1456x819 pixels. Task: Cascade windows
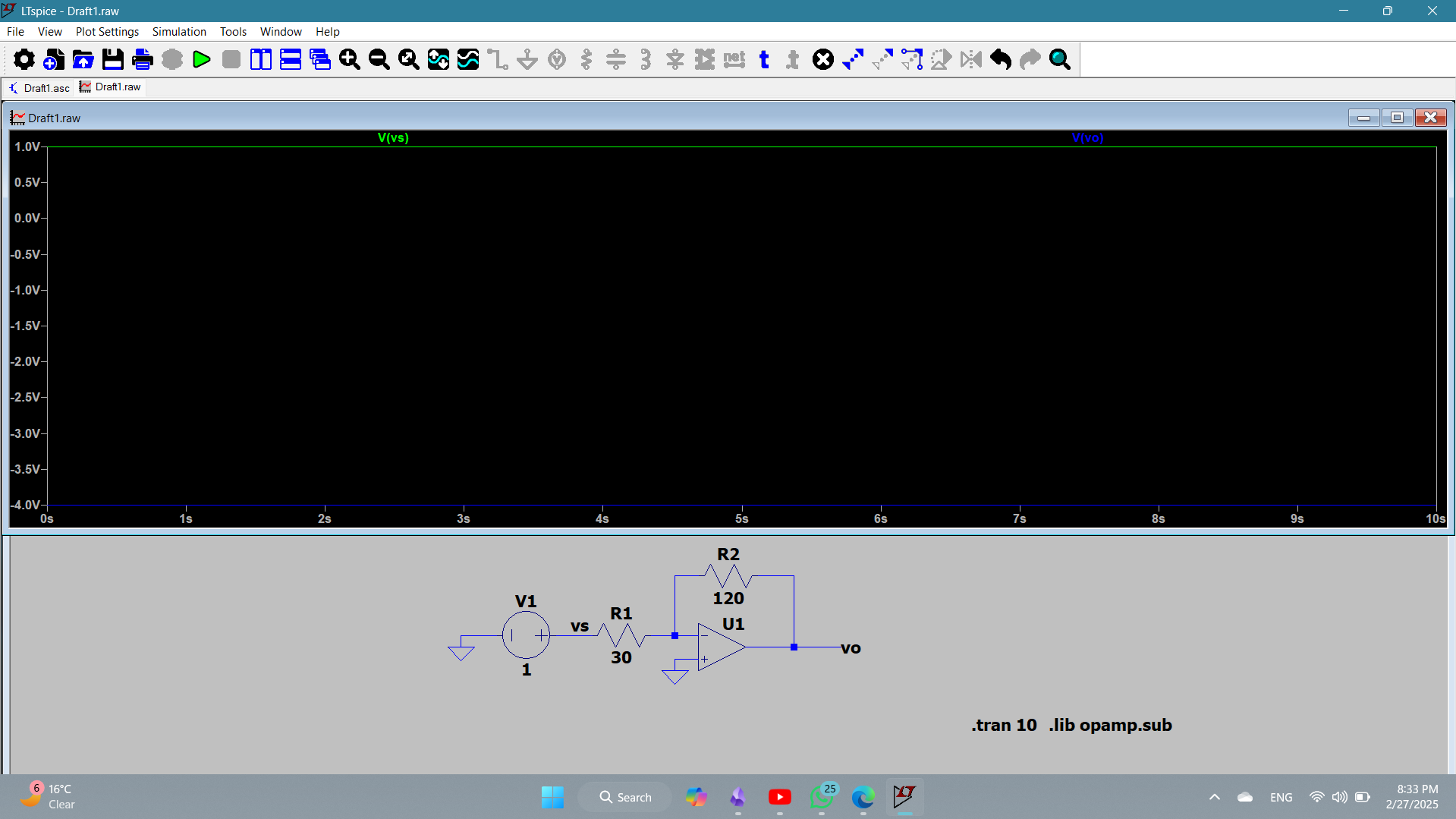320,59
